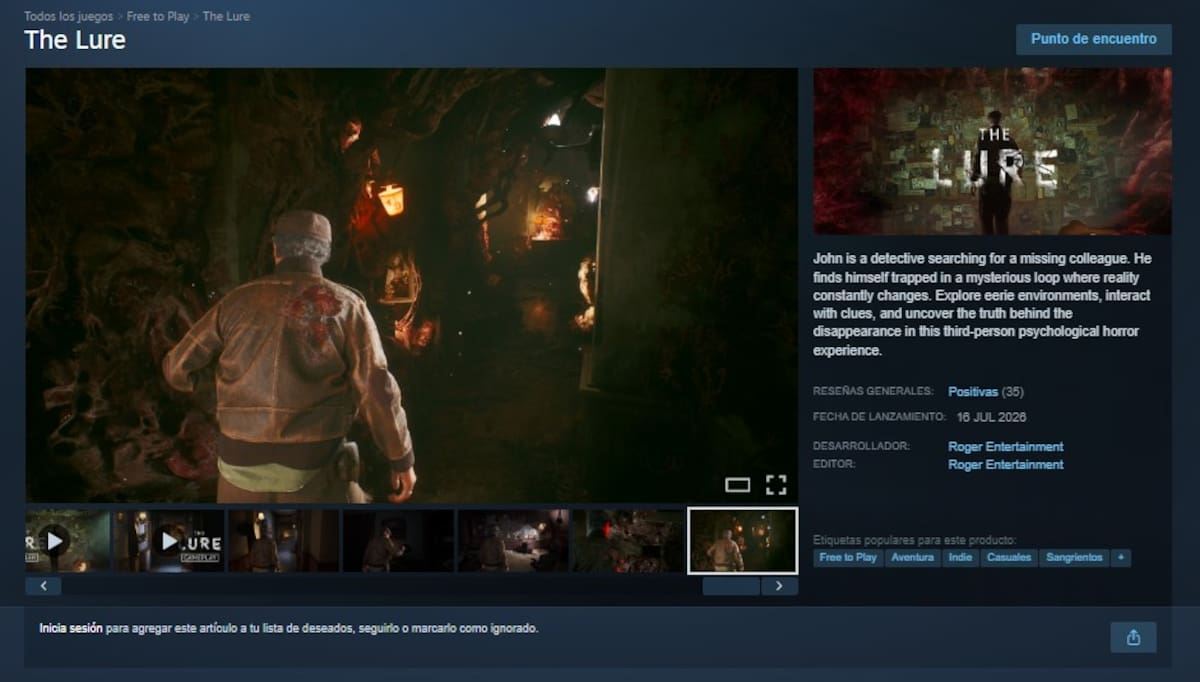Open the Todos los juegos breadcrumb

click(x=69, y=16)
